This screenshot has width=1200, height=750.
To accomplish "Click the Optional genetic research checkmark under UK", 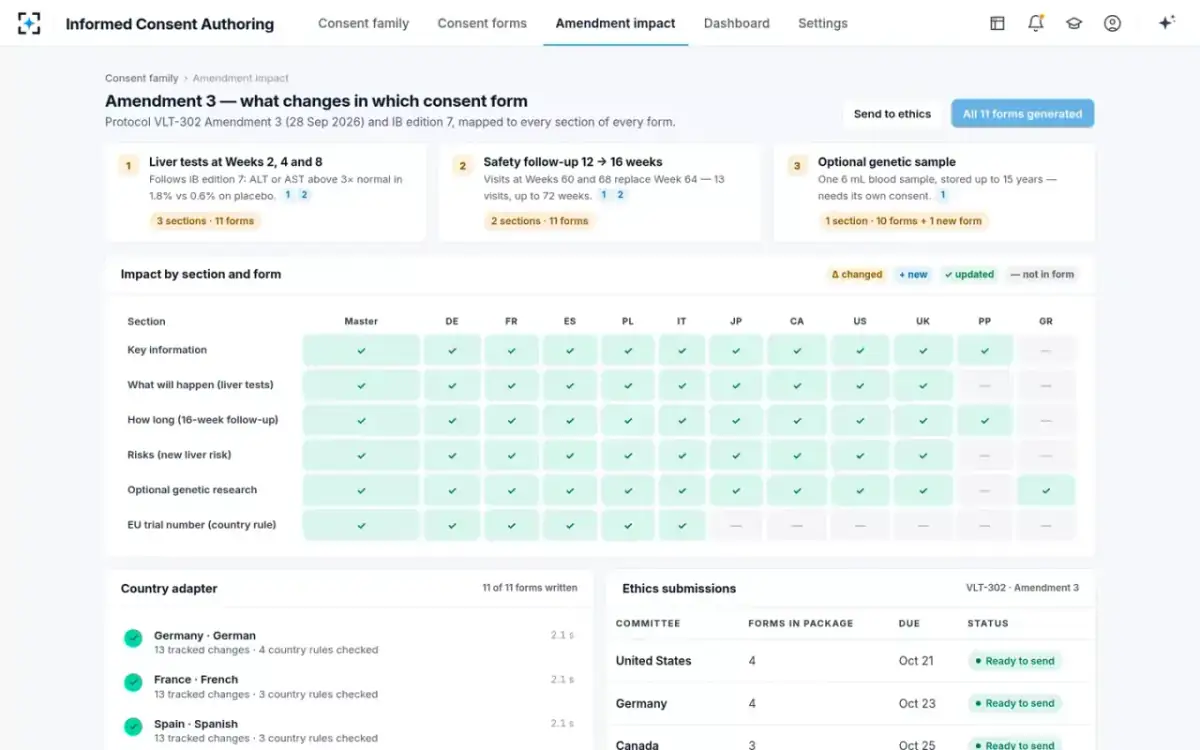I will click(923, 490).
